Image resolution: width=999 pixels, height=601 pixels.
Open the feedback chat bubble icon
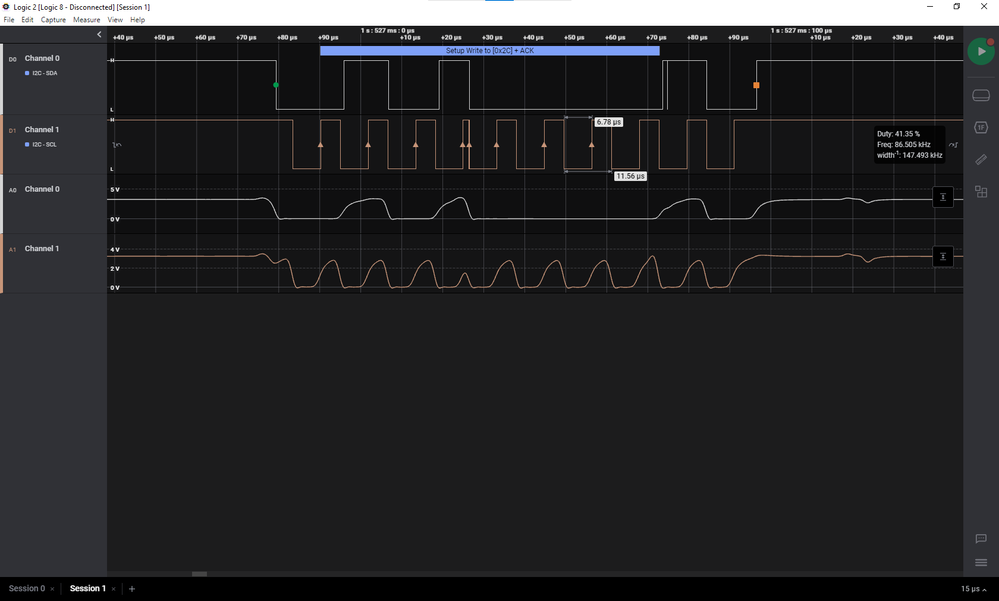[981, 539]
